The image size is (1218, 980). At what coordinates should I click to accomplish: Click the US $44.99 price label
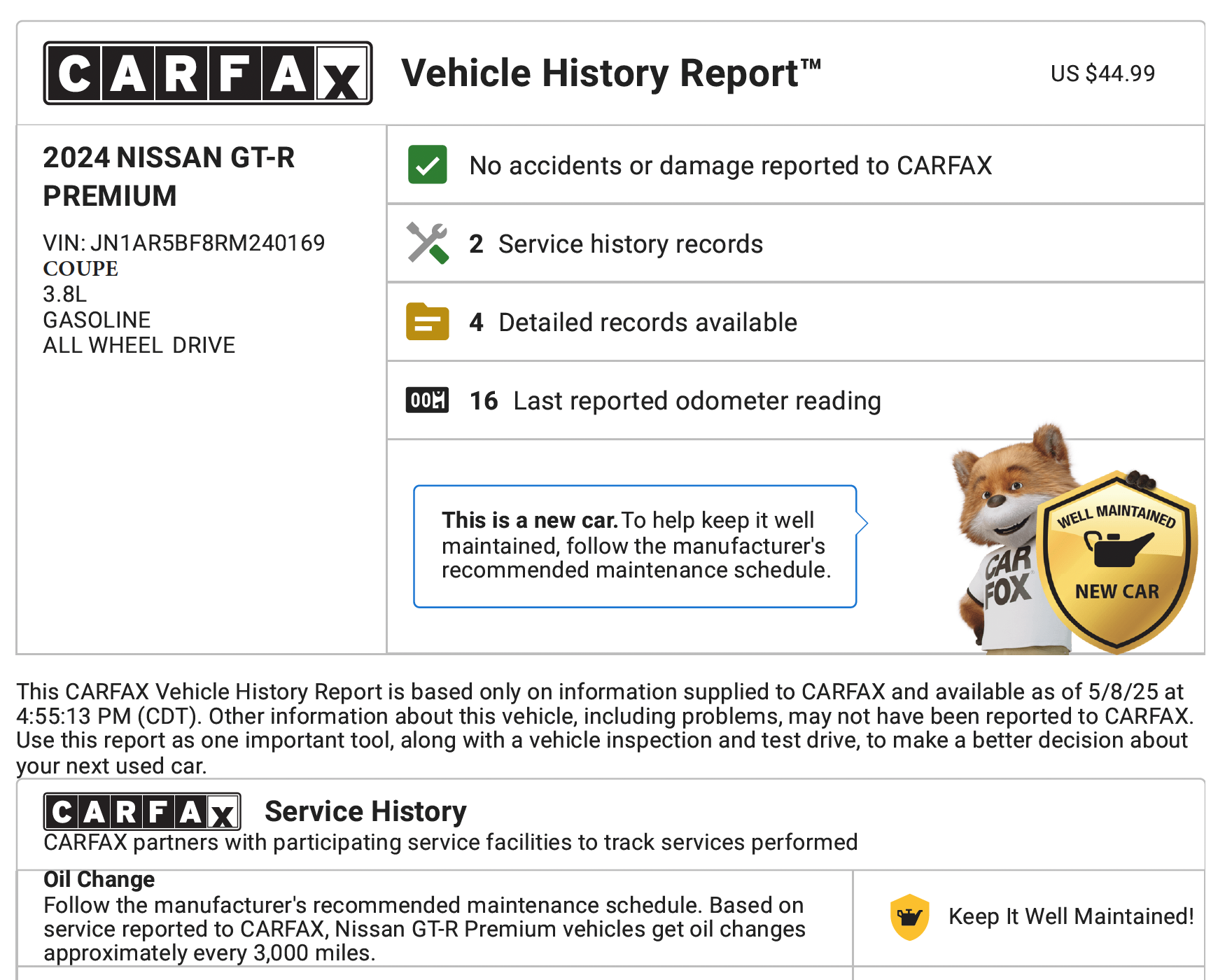(x=1102, y=73)
